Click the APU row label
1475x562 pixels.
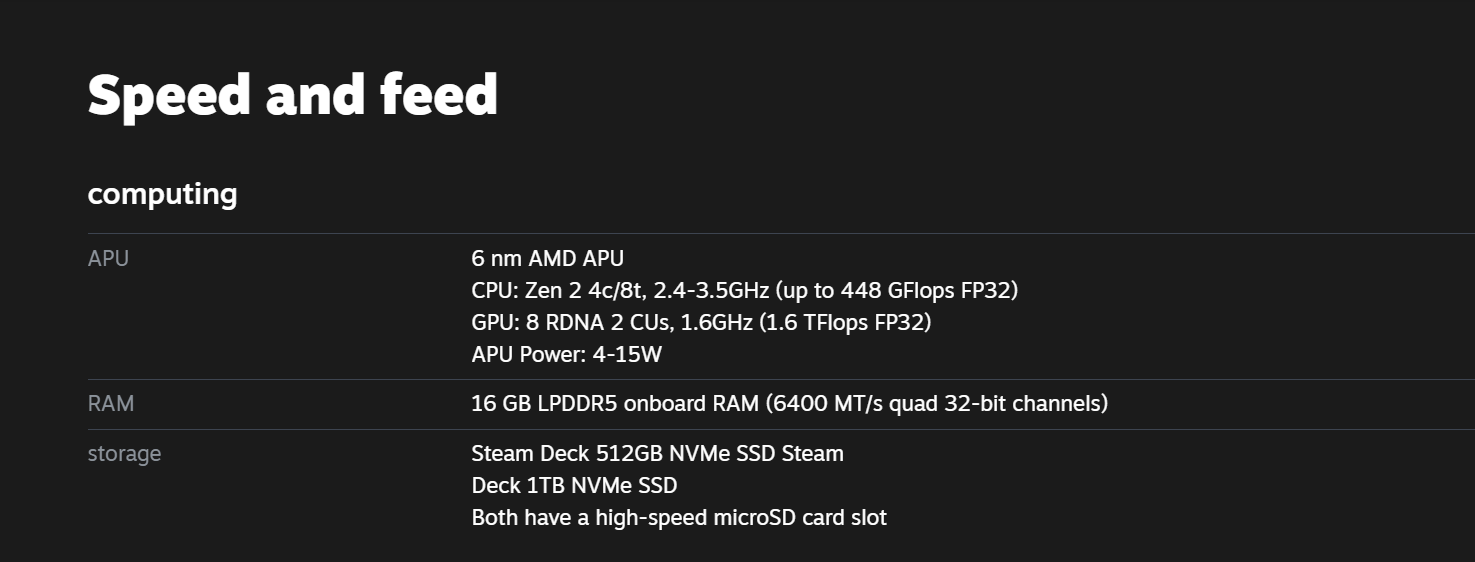point(108,258)
